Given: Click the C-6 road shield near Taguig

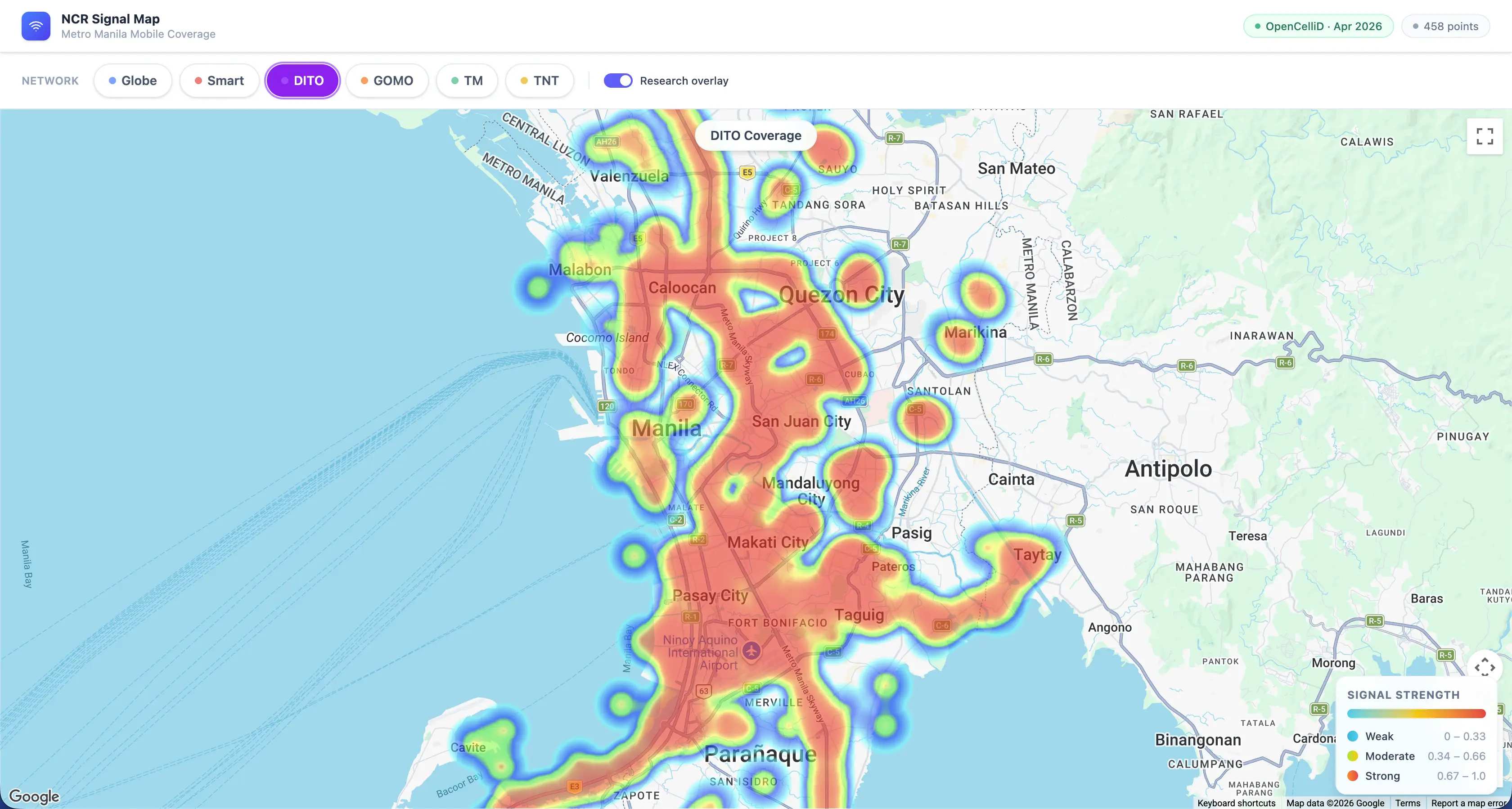Looking at the screenshot, I should (942, 625).
